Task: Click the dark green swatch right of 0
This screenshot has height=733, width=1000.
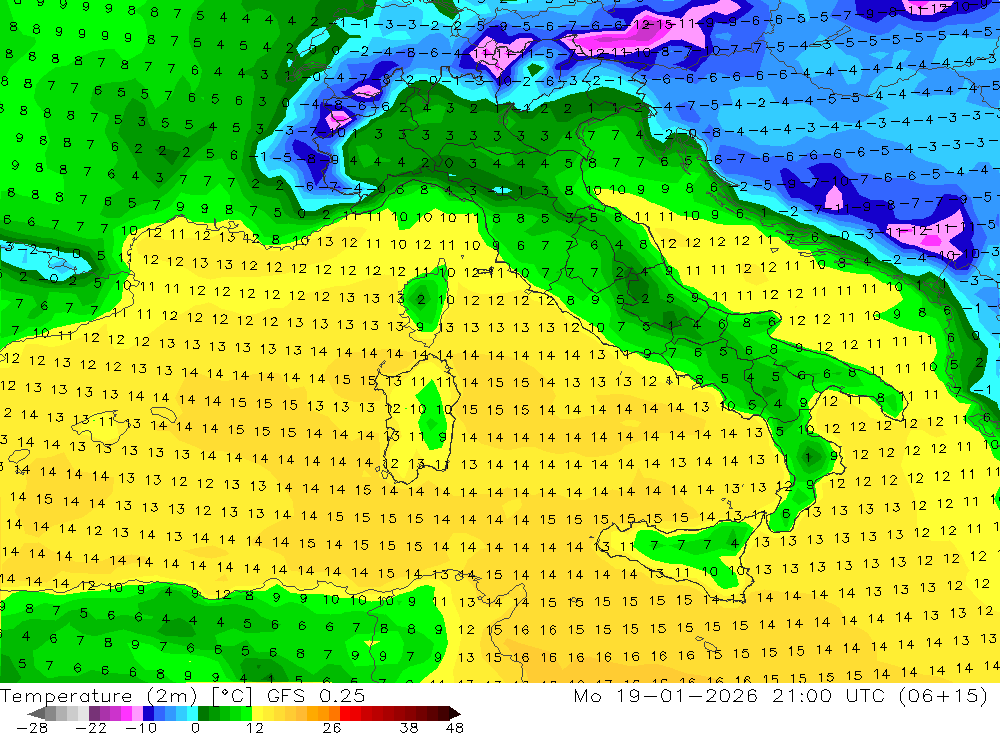Action: pos(203,713)
